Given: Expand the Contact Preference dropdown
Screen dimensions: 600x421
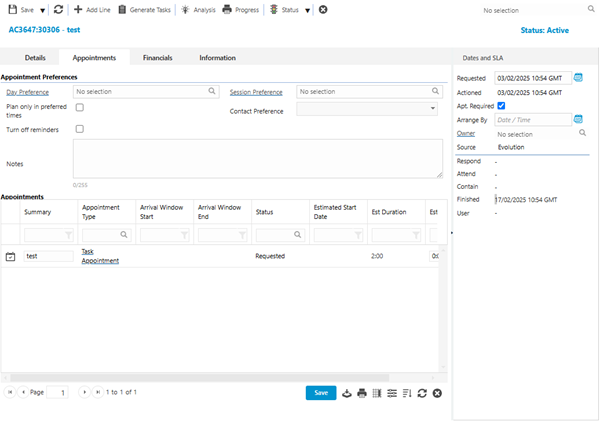Looking at the screenshot, I should pyautogui.click(x=433, y=108).
